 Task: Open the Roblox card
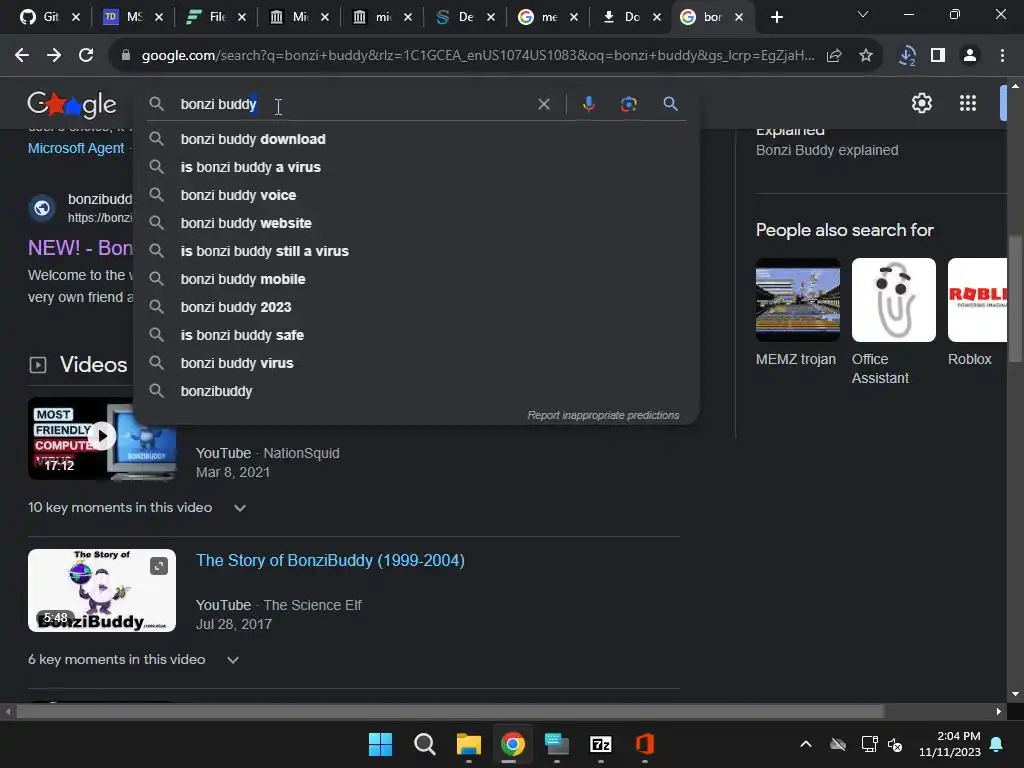coord(977,312)
